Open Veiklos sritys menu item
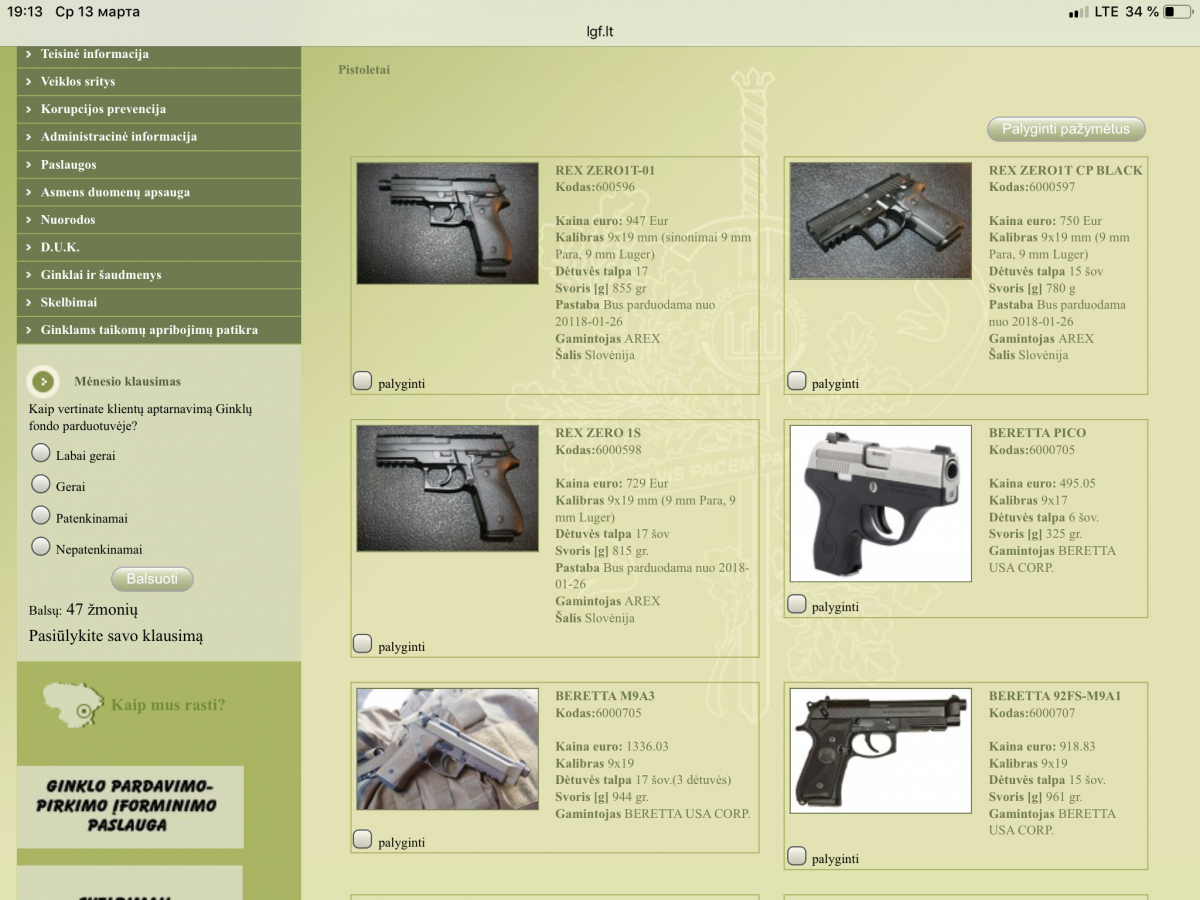This screenshot has height=900, width=1200. coord(159,82)
